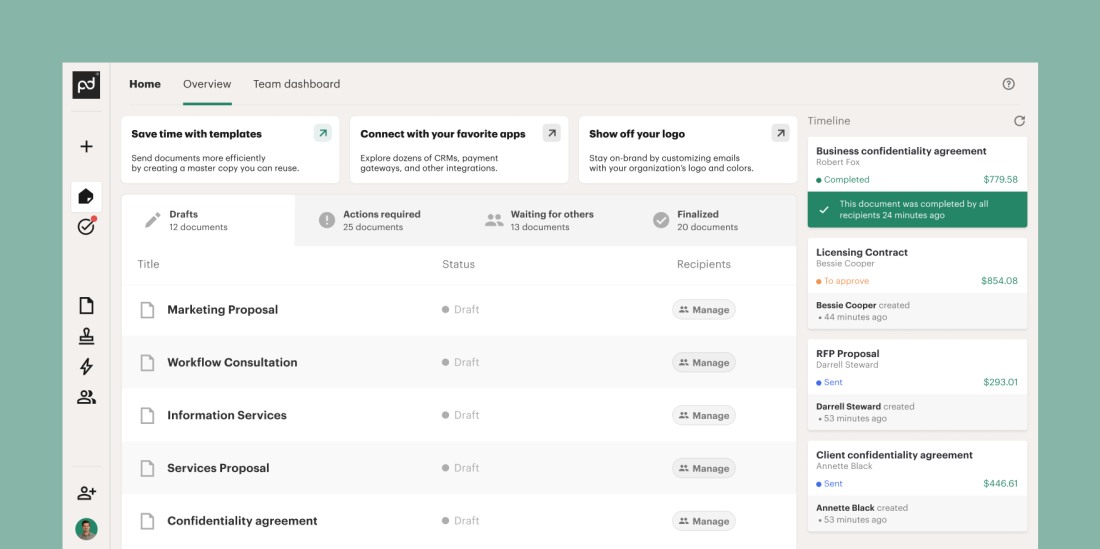Open the Services Proposal document

pos(218,468)
